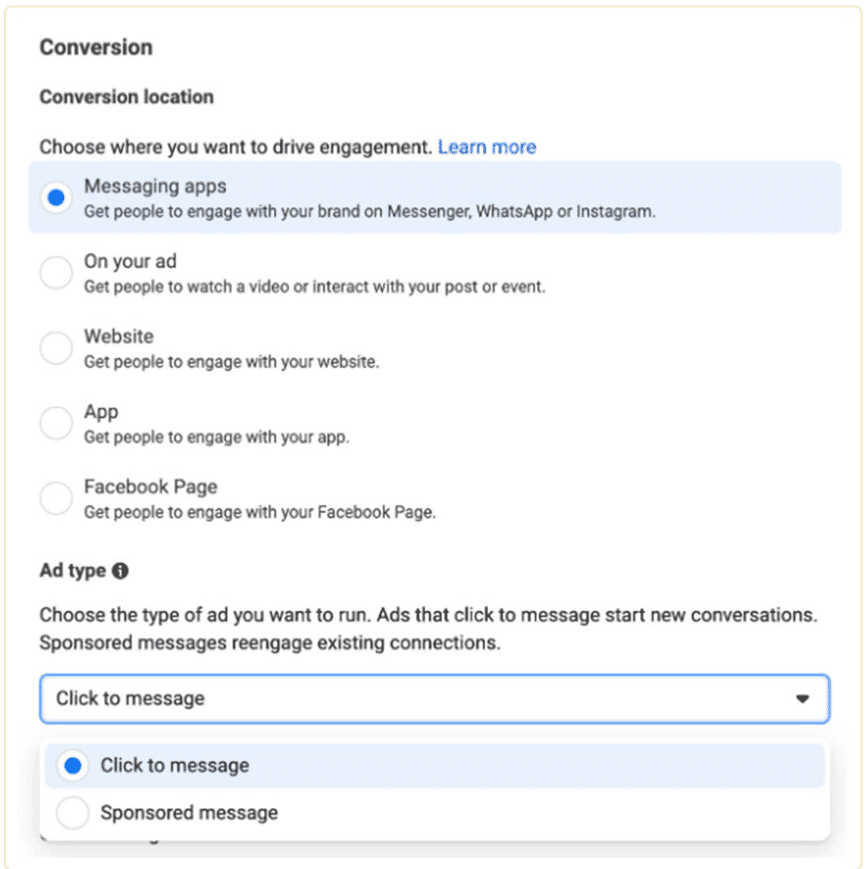Choose the Sponsored message option text
This screenshot has height=869, width=865.
[x=189, y=813]
